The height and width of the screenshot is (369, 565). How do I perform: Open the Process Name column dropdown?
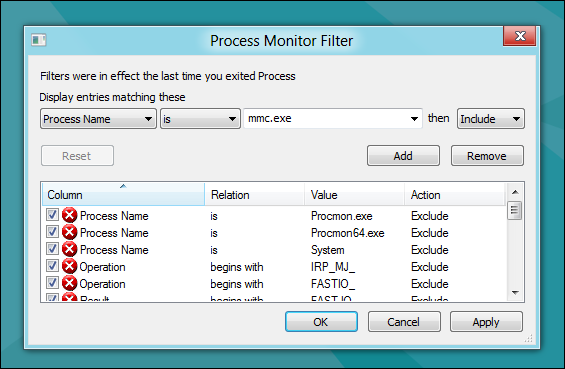pyautogui.click(x=98, y=119)
